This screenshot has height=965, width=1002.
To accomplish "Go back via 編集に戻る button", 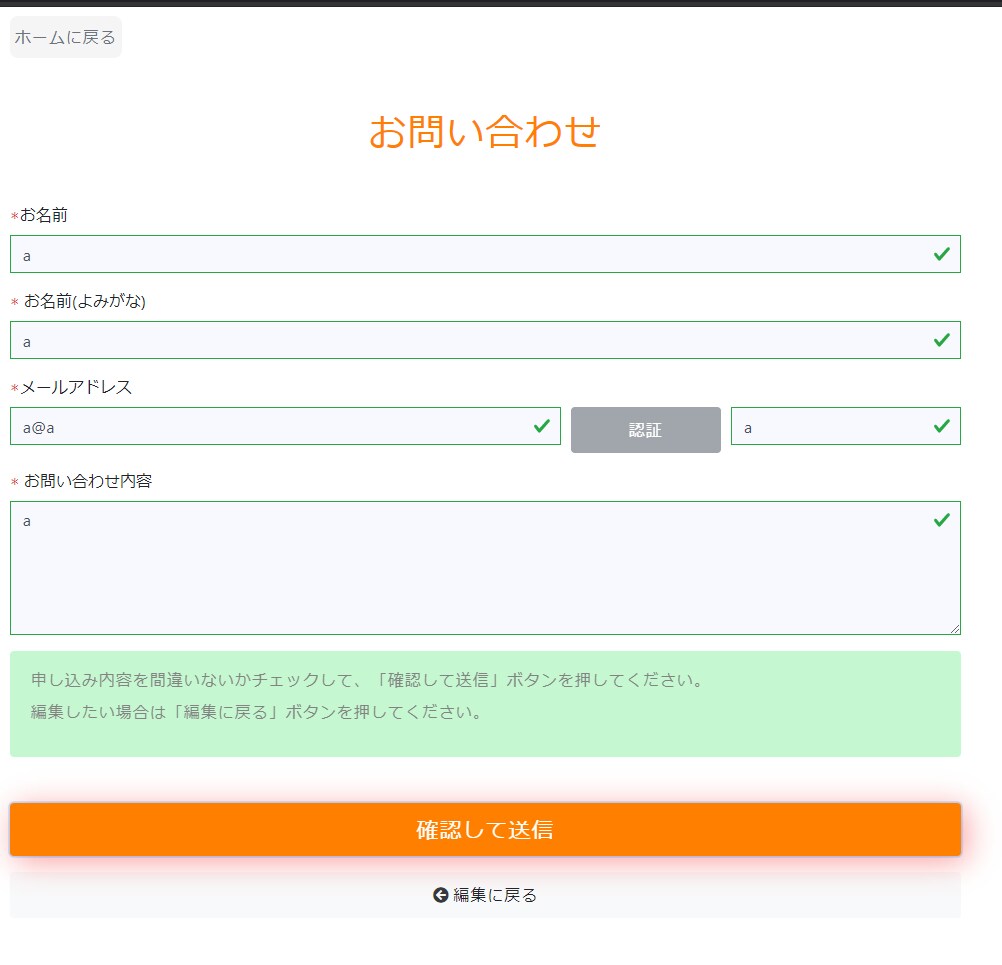I will coord(485,895).
